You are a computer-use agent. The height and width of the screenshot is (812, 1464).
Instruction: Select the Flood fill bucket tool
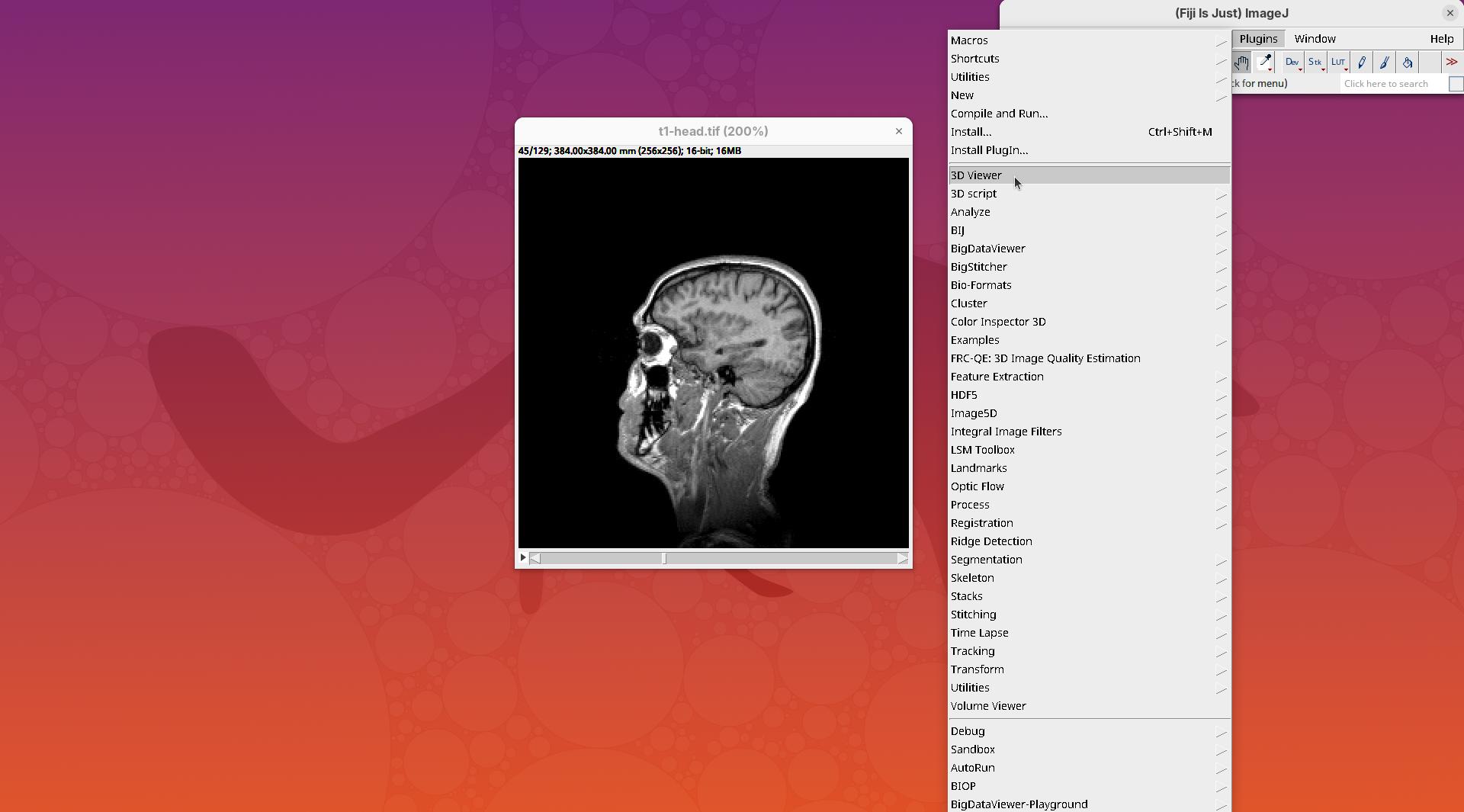[1408, 63]
